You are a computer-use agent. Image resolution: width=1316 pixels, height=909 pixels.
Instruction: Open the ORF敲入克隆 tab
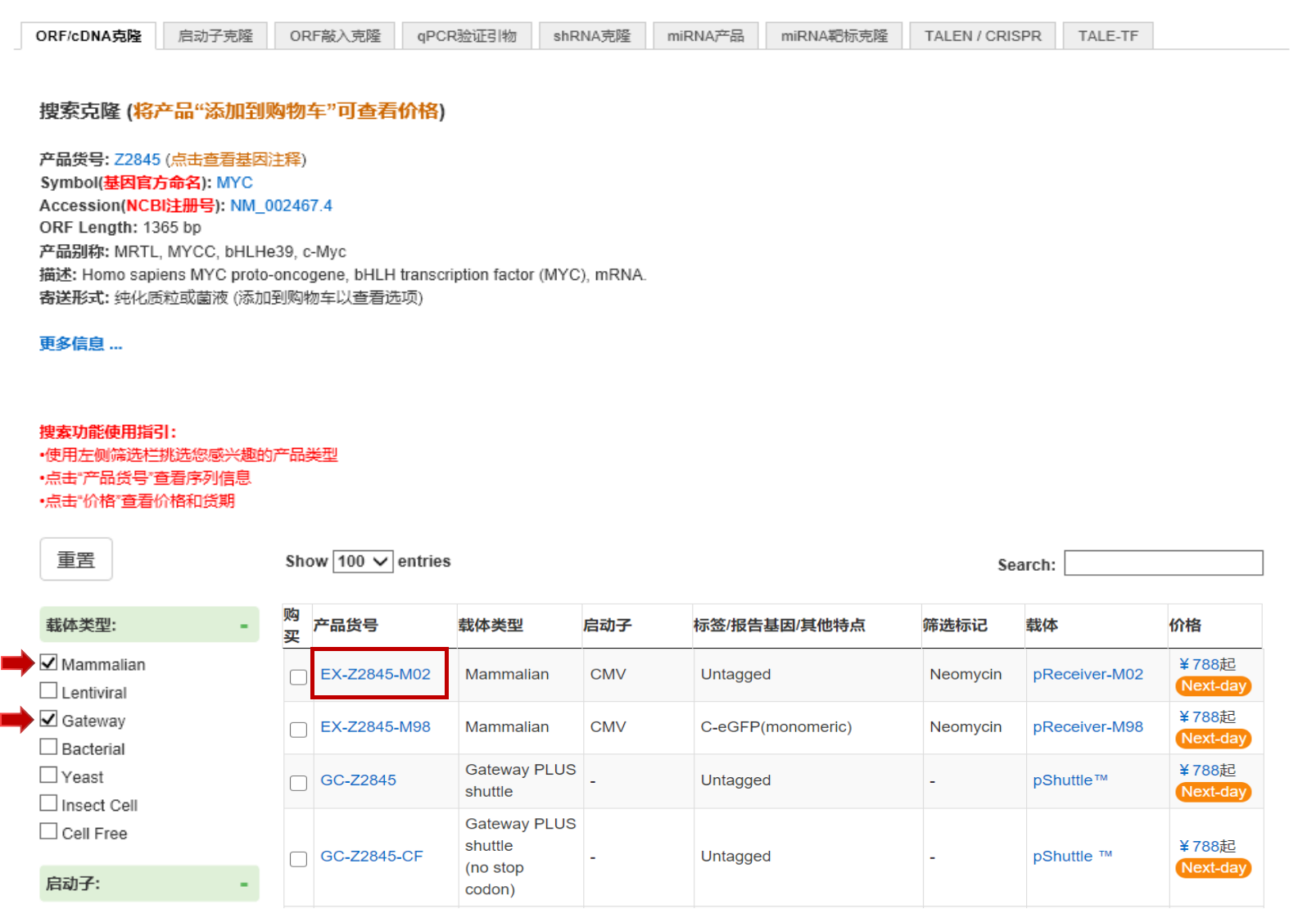(x=335, y=36)
